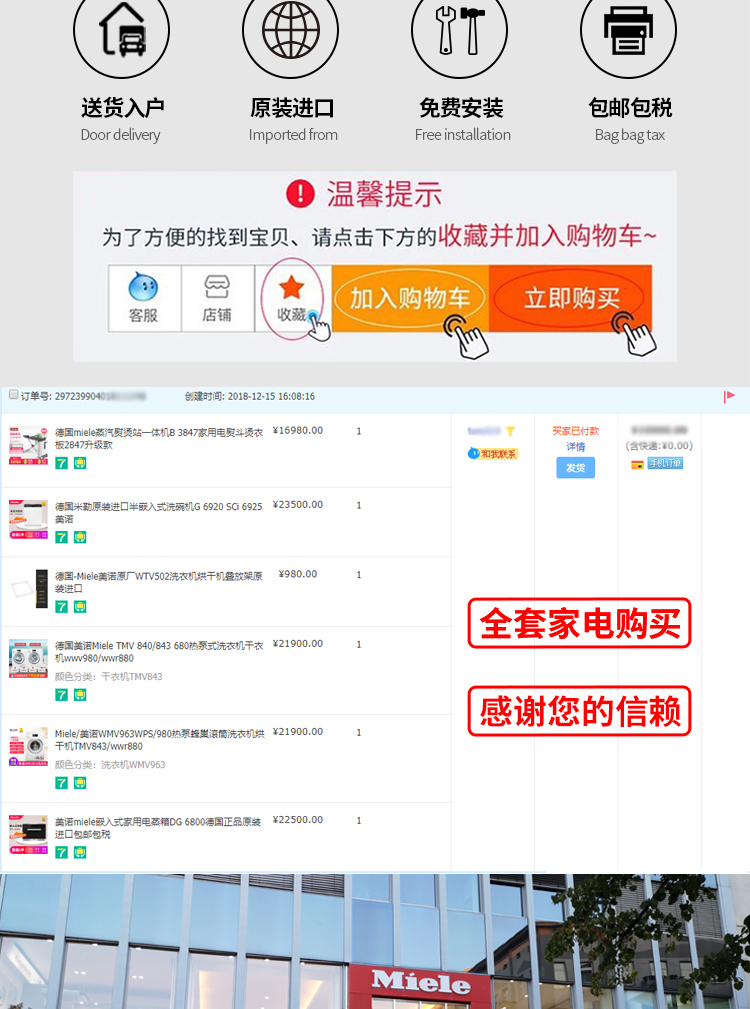Tick the checkbox beside 订单号
The image size is (750, 1009).
coord(14,395)
